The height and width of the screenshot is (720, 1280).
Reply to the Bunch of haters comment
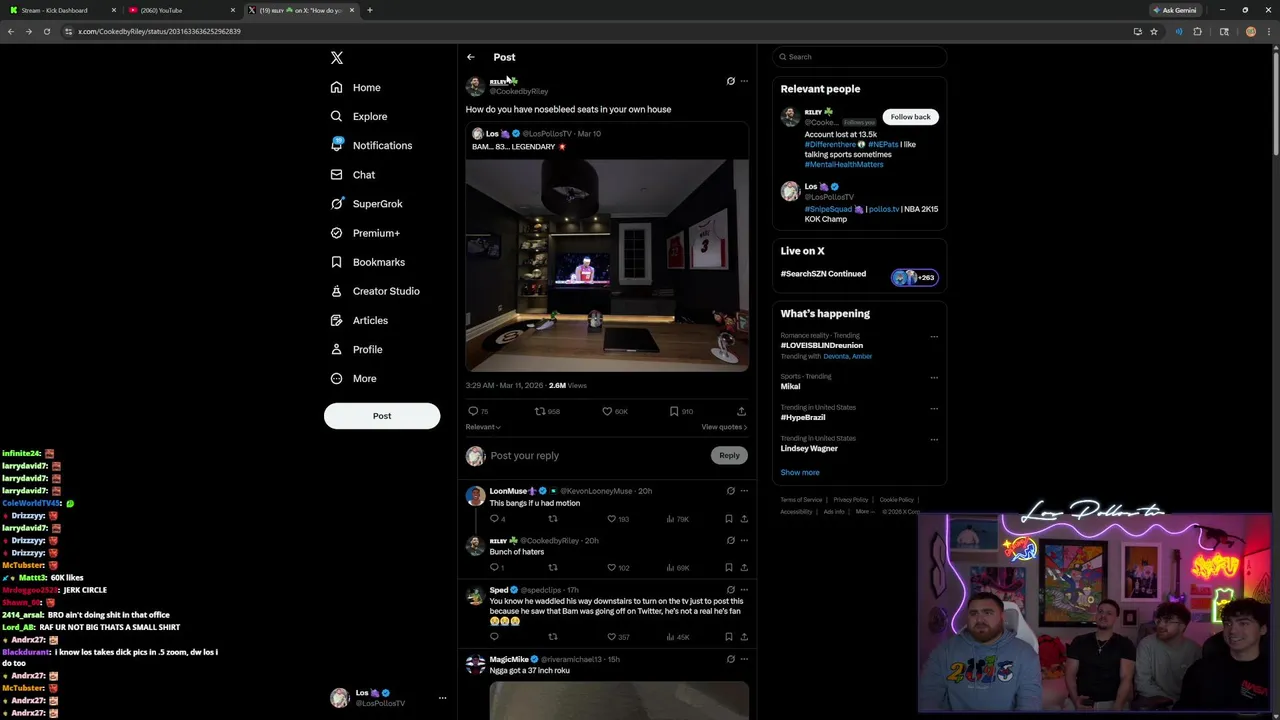coord(497,568)
